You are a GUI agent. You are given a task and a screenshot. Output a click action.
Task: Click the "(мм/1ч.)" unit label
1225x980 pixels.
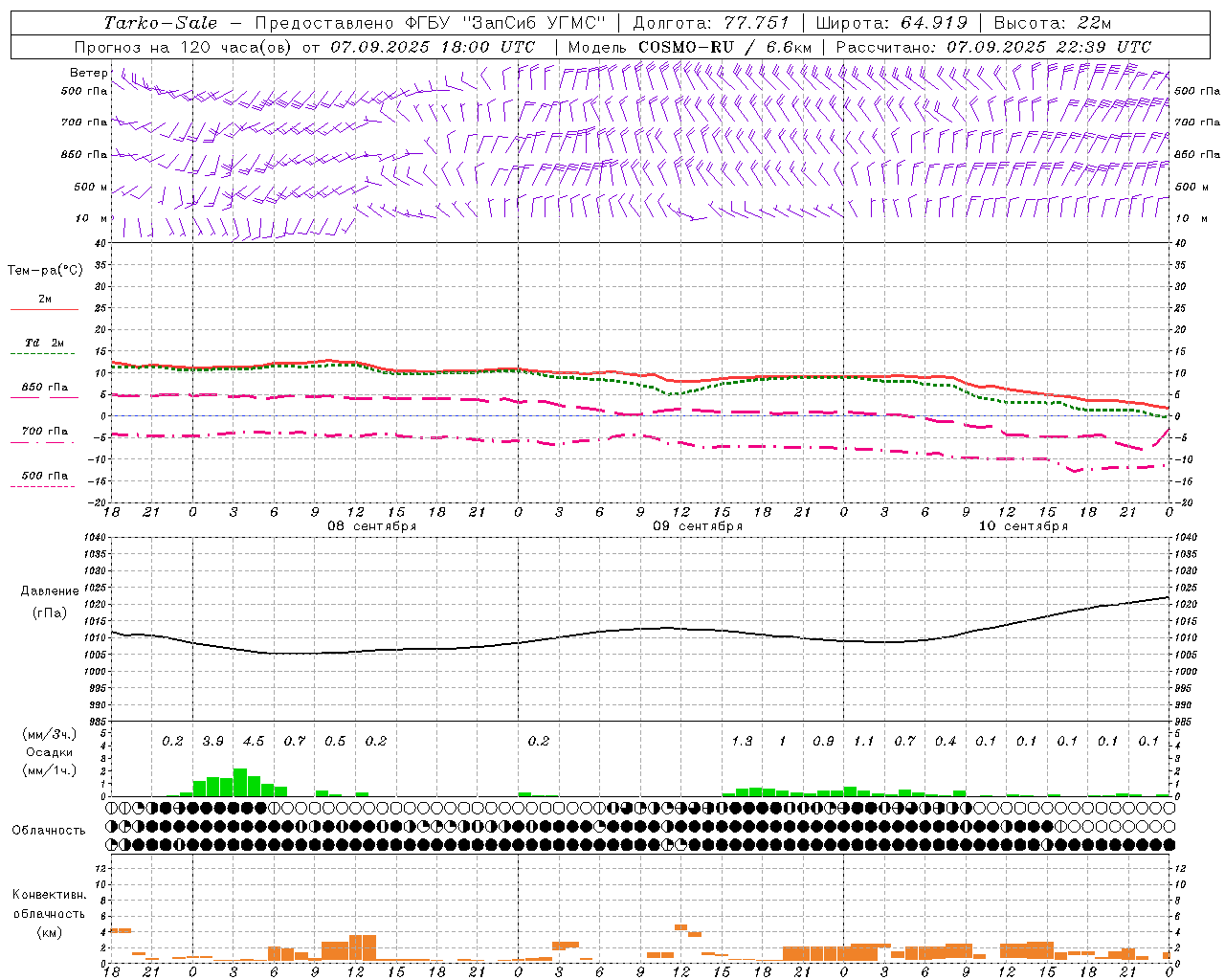[50, 771]
